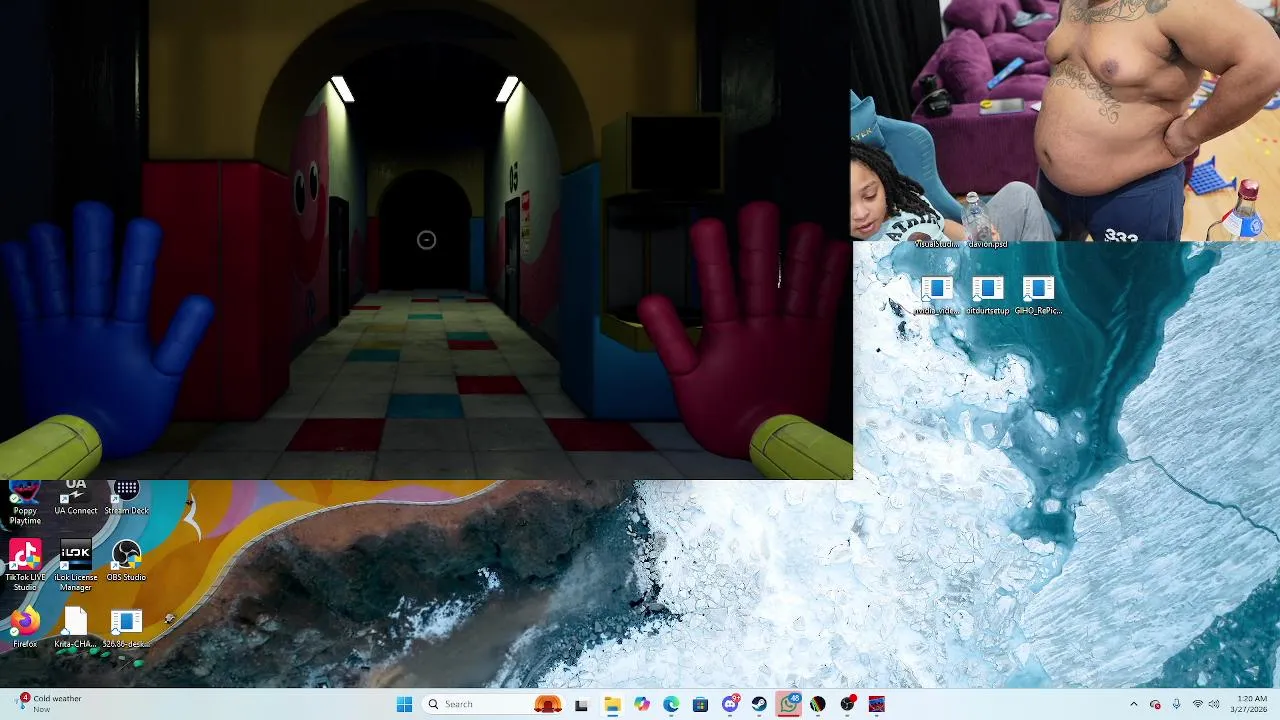Viewport: 1280px width, 720px height.
Task: Open the Cold weather widget
Action: (50, 704)
